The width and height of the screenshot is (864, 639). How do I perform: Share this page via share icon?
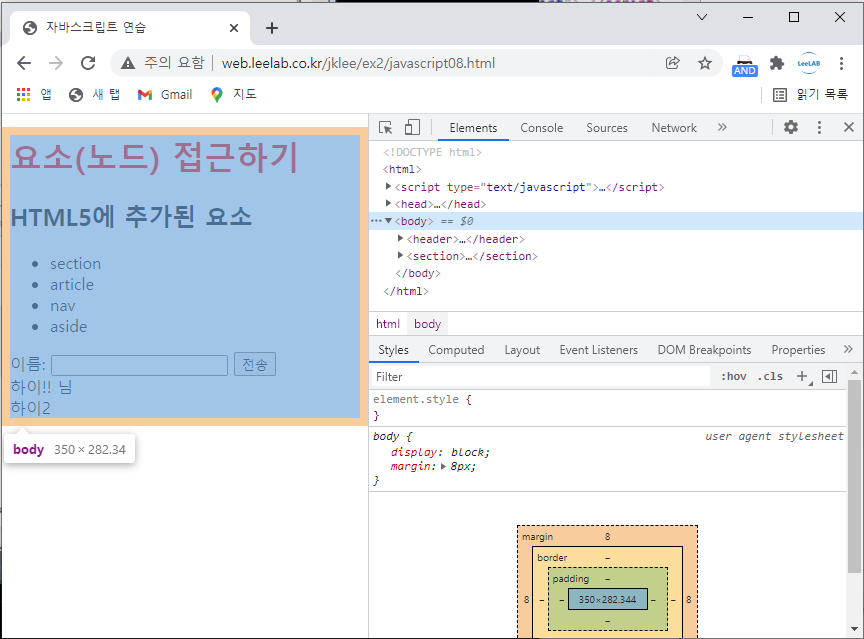(673, 63)
